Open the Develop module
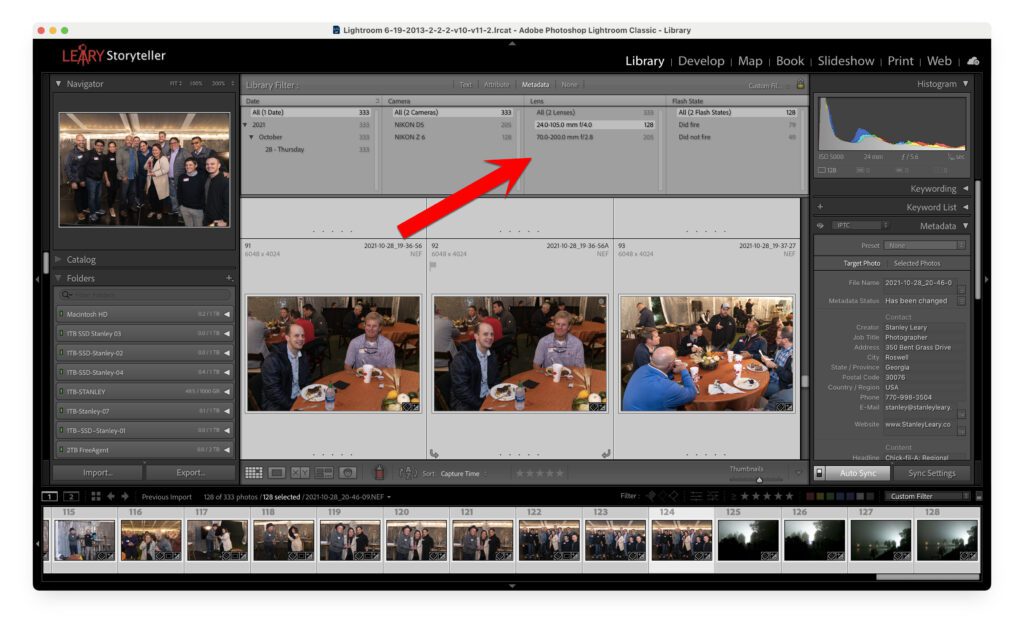This screenshot has height=634, width=1024. click(x=701, y=61)
